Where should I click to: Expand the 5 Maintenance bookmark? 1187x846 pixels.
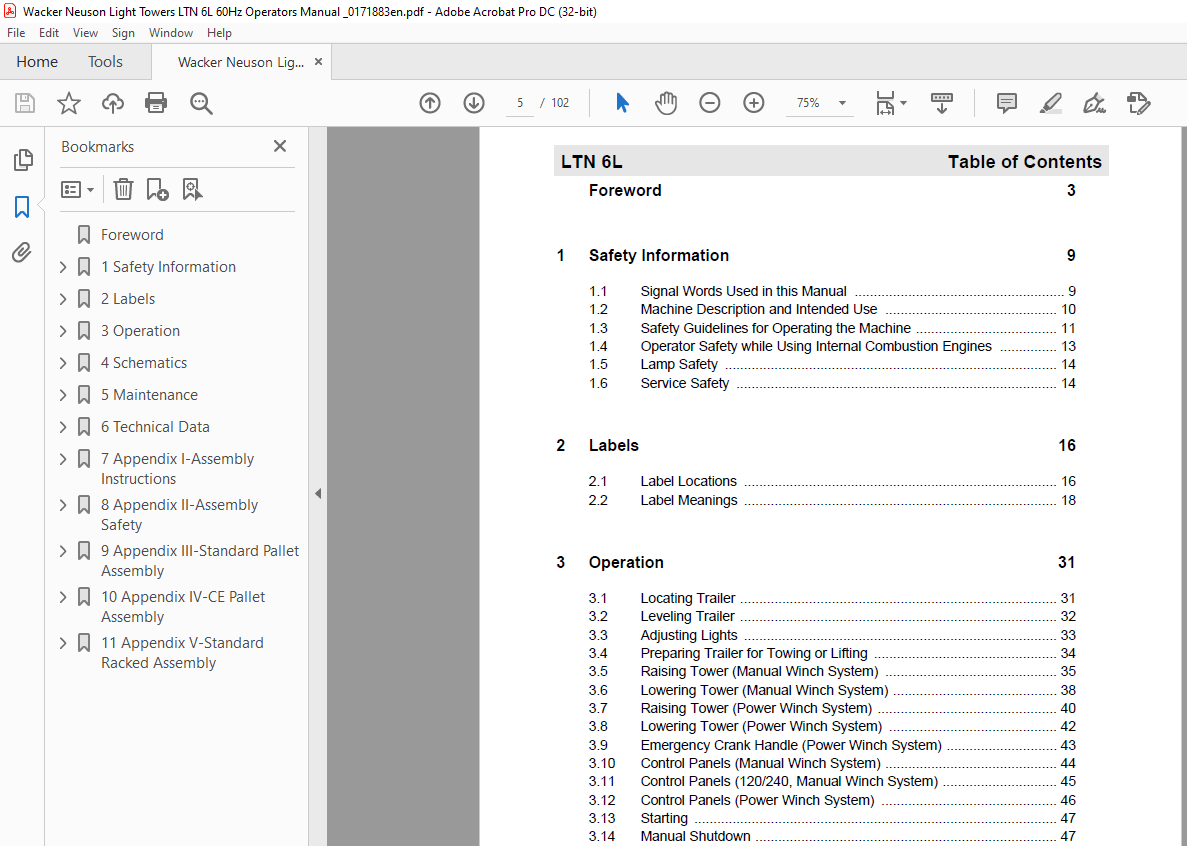pyautogui.click(x=63, y=395)
